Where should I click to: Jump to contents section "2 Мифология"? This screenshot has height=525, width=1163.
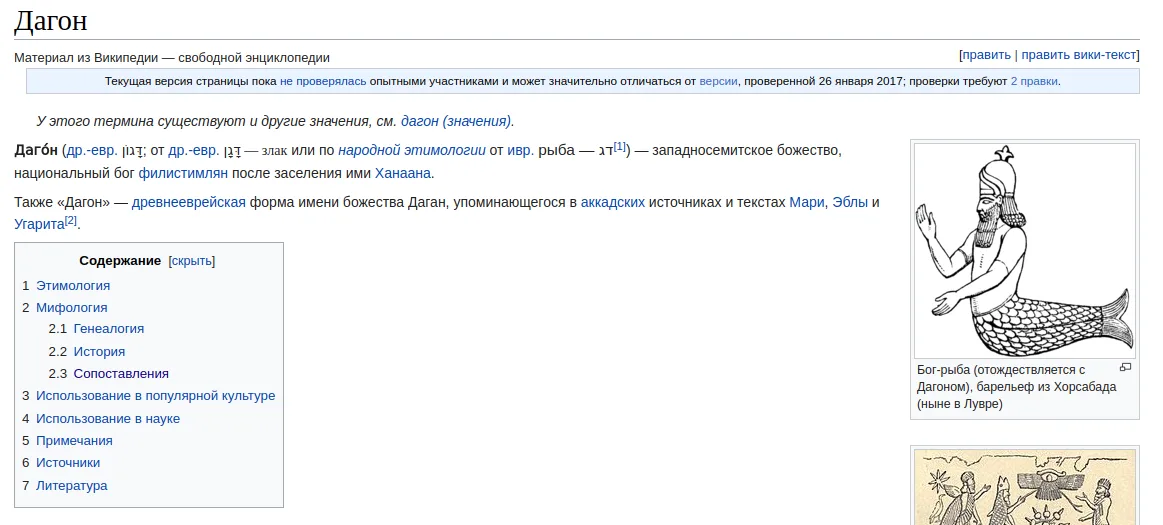pos(65,308)
